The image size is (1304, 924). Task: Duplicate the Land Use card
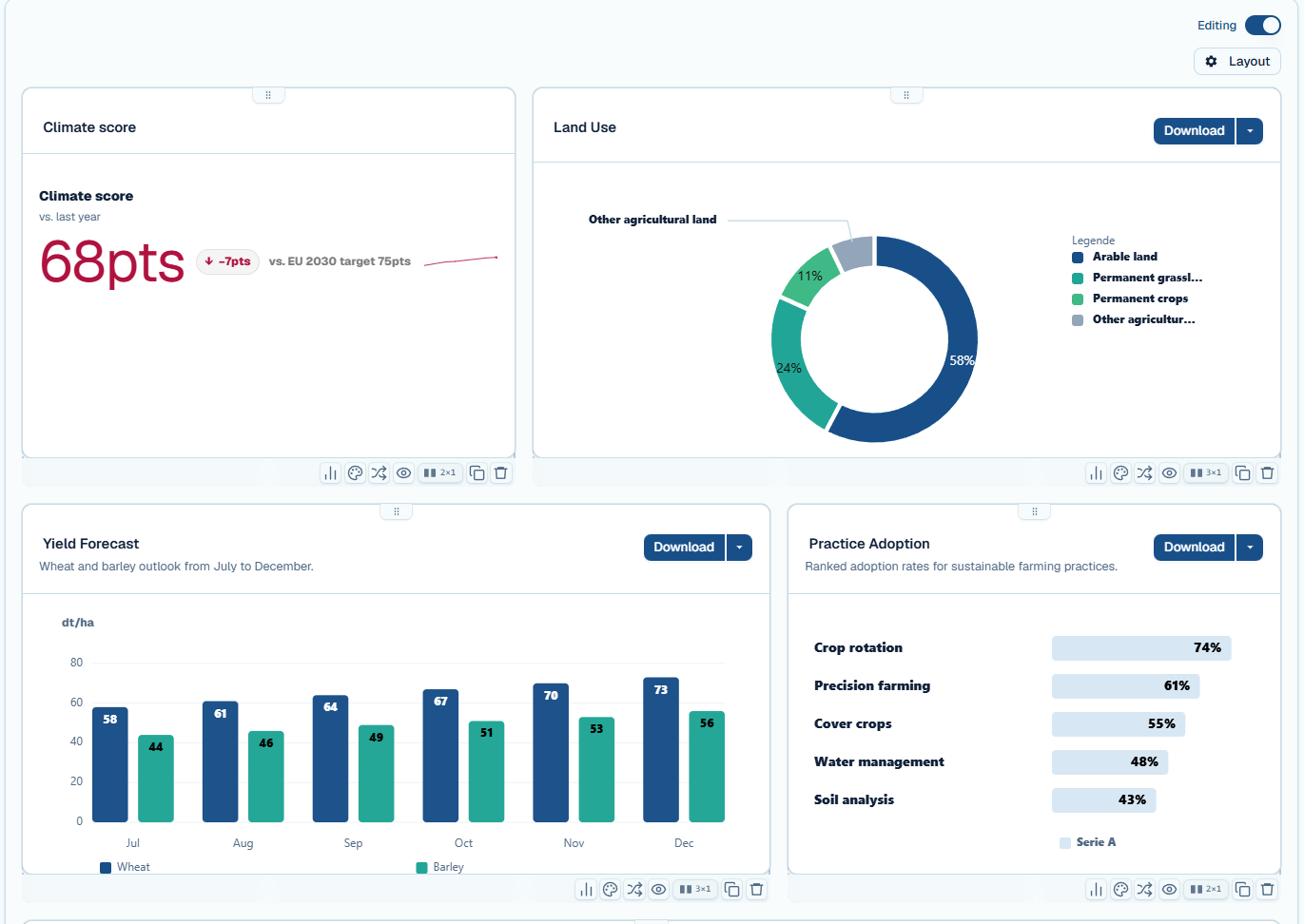[x=1243, y=472]
